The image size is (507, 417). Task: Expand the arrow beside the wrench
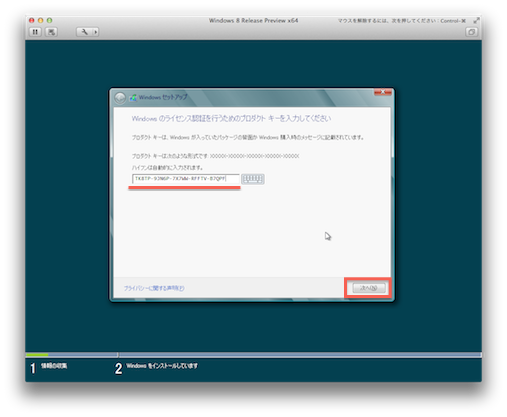pos(96,32)
